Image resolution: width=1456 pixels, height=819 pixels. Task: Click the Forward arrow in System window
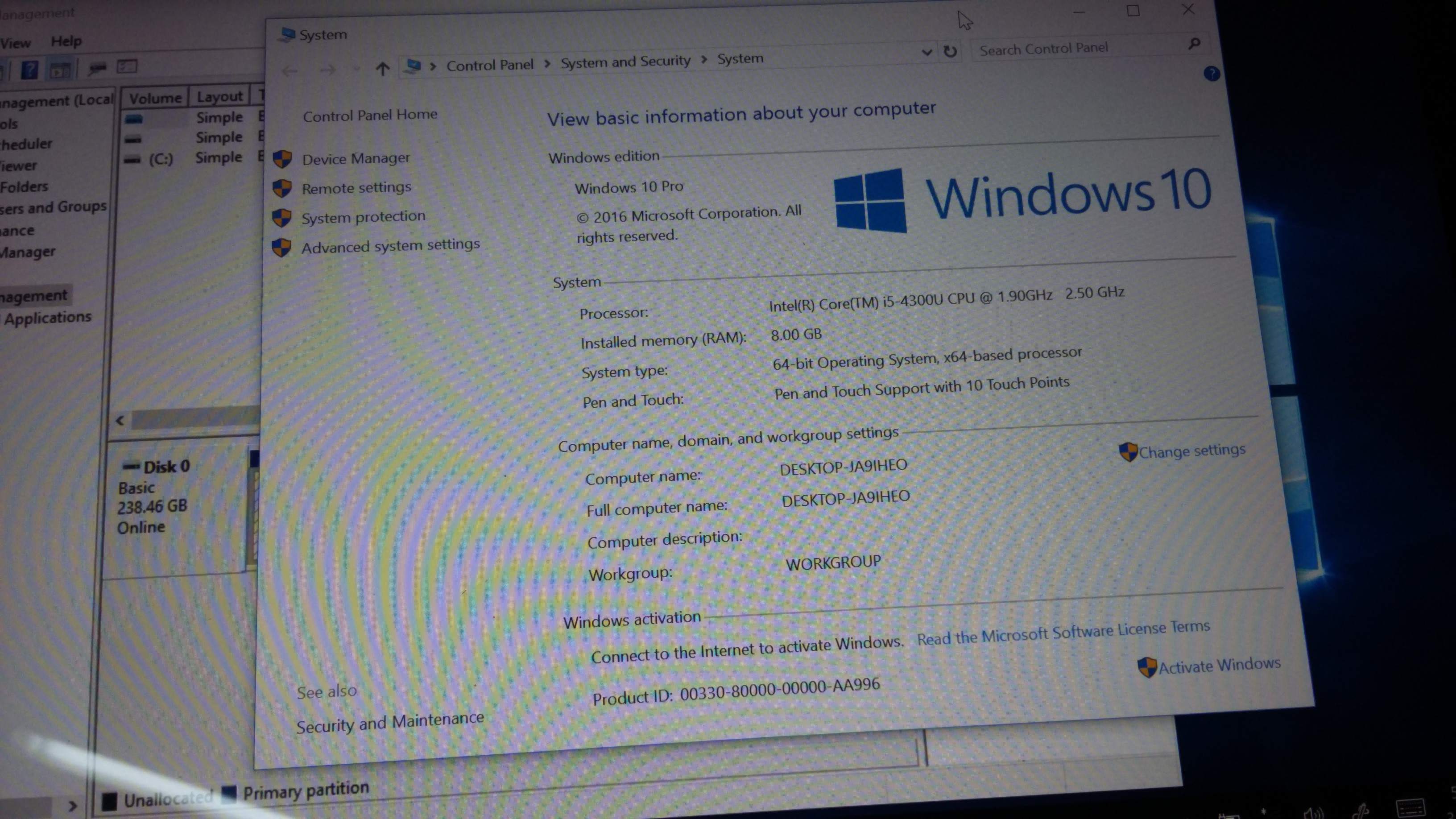pos(327,70)
